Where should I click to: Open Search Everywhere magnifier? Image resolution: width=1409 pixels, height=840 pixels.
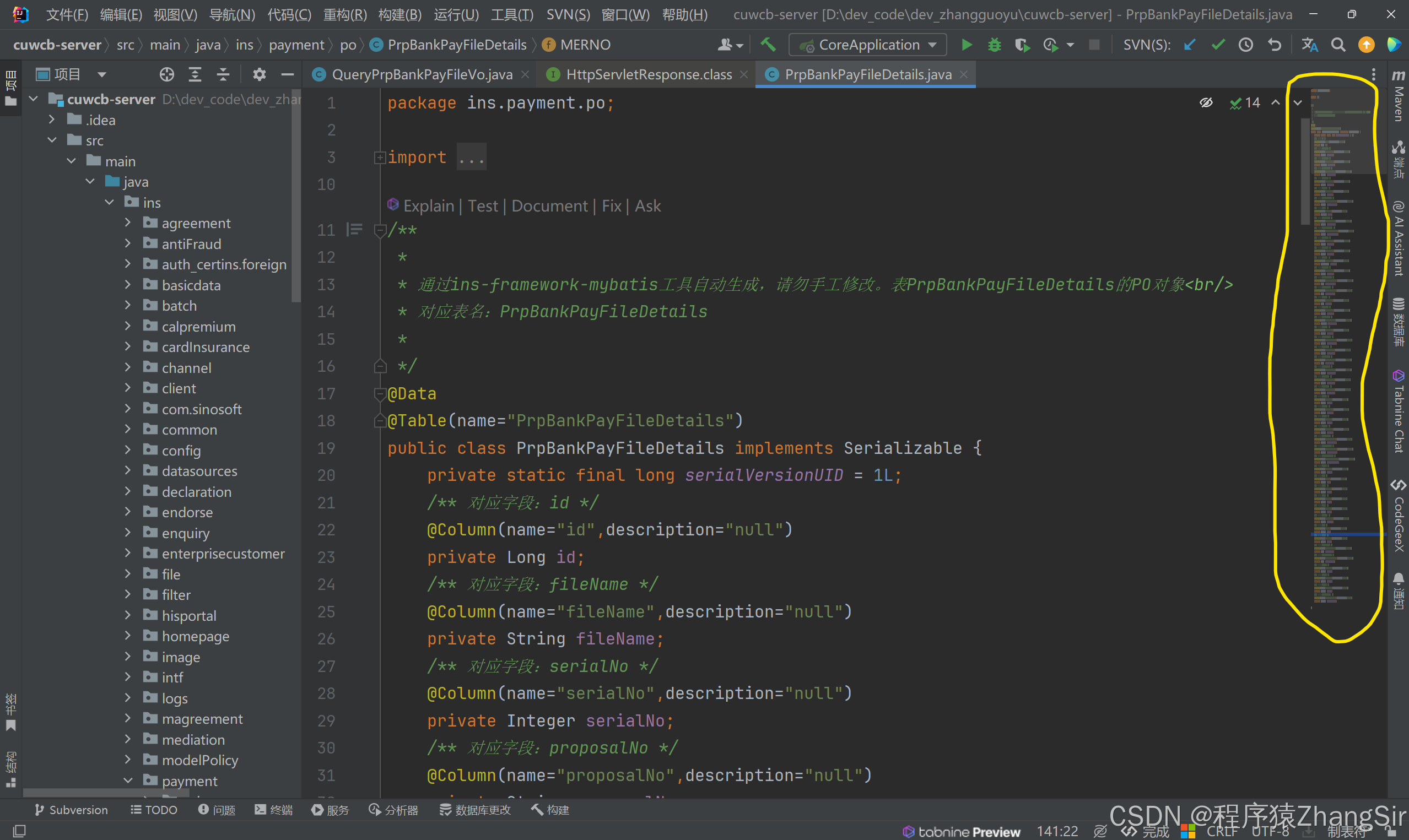tap(1338, 45)
